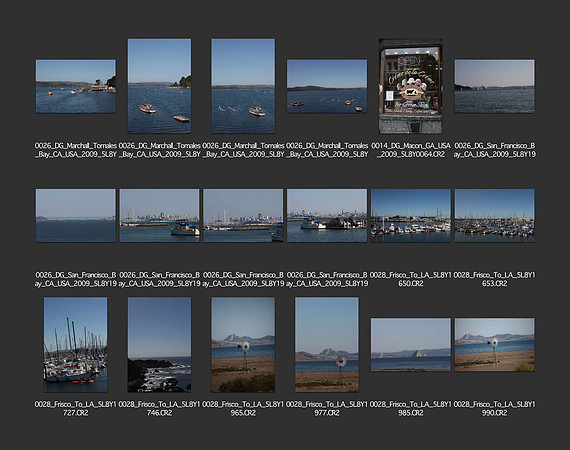Open portrait Tomales Bay thumbnail with two boats

coord(159,86)
